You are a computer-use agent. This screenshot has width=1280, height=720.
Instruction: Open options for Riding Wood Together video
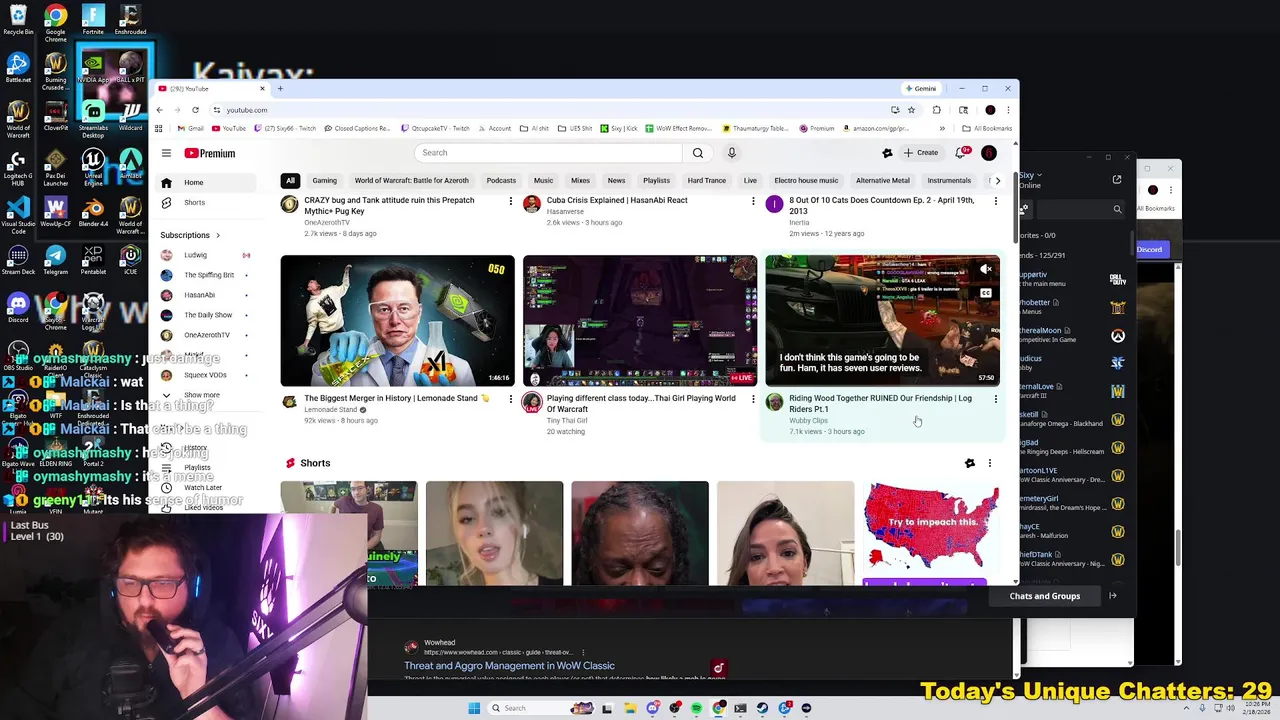coord(995,399)
